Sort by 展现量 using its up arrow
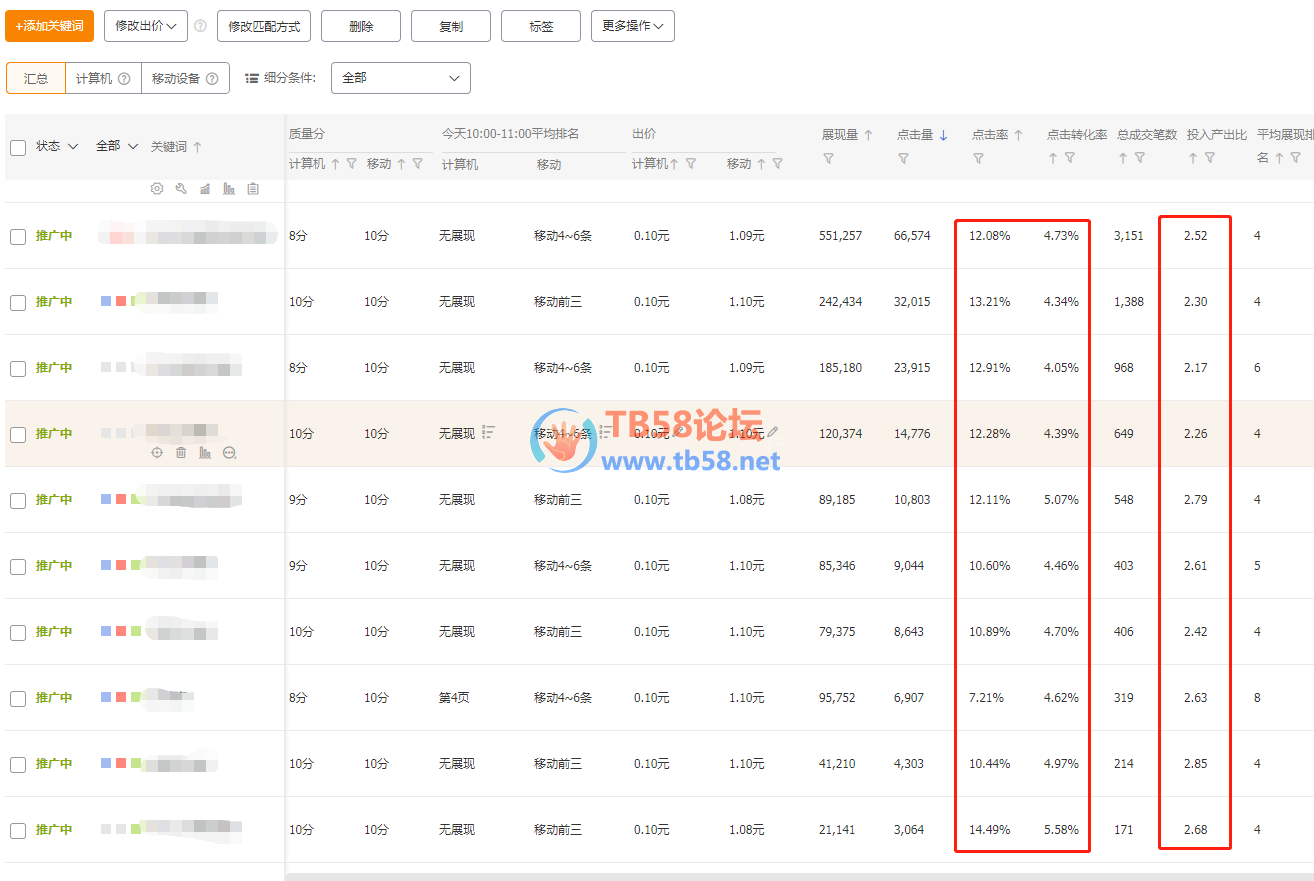This screenshot has height=881, width=1314. pyautogui.click(x=868, y=135)
